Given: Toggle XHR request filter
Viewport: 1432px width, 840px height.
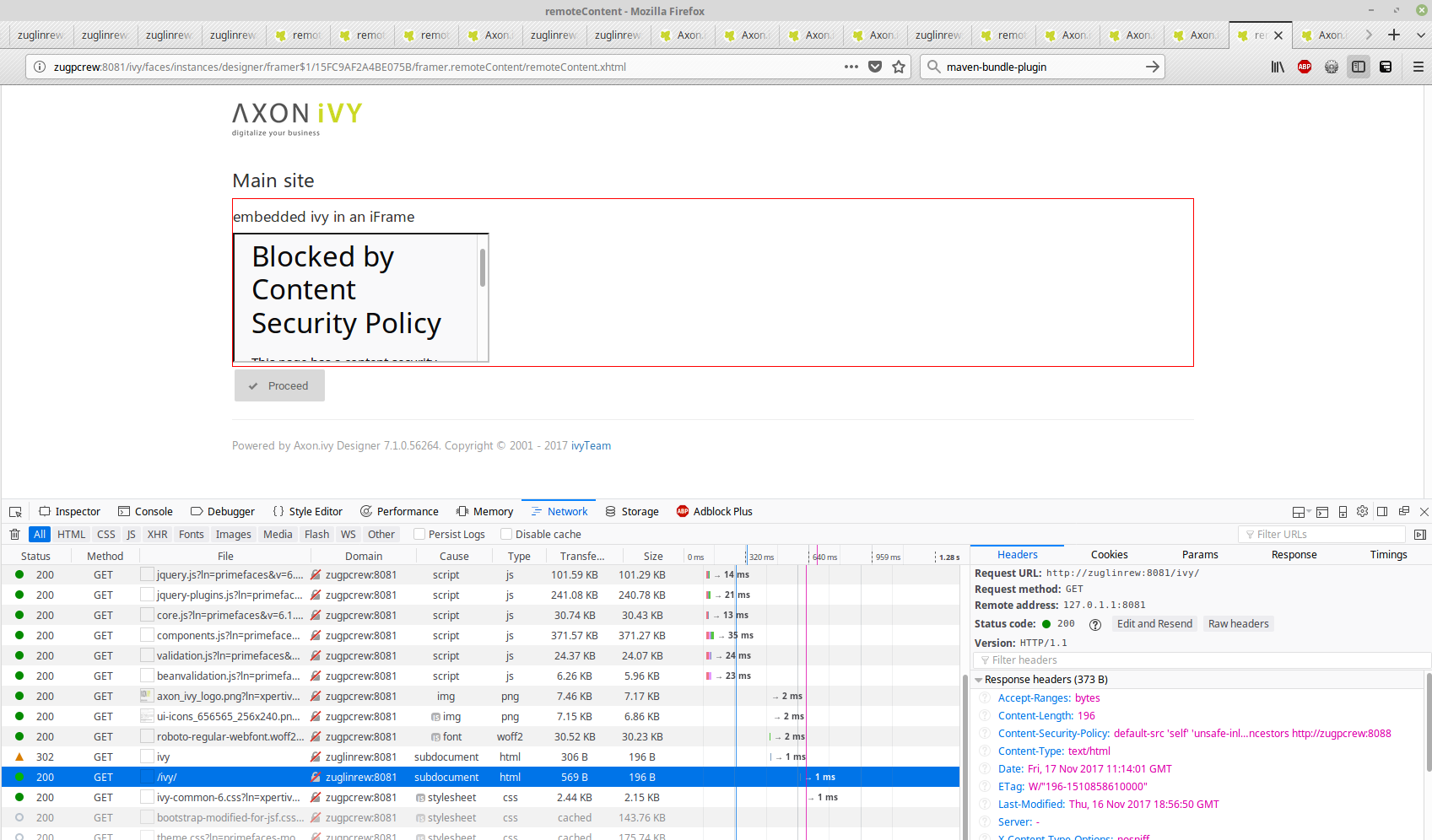Looking at the screenshot, I should point(157,535).
